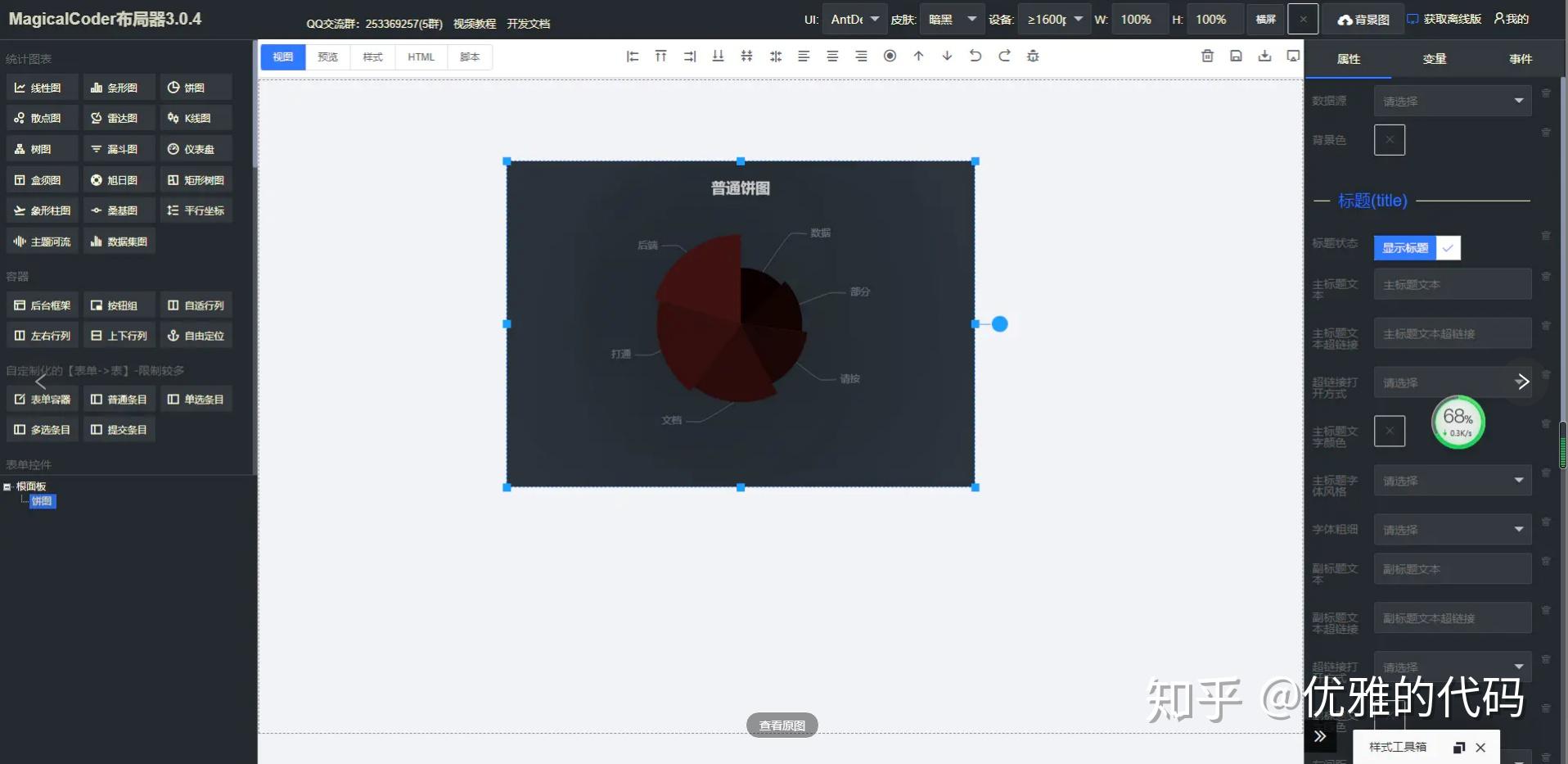This screenshot has width=1568, height=764.
Task: Select the 饼图 (pie chart) component
Action: [x=195, y=87]
